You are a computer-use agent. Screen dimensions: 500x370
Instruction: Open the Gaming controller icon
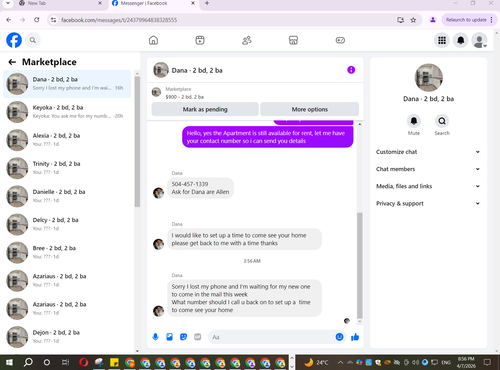[340, 40]
